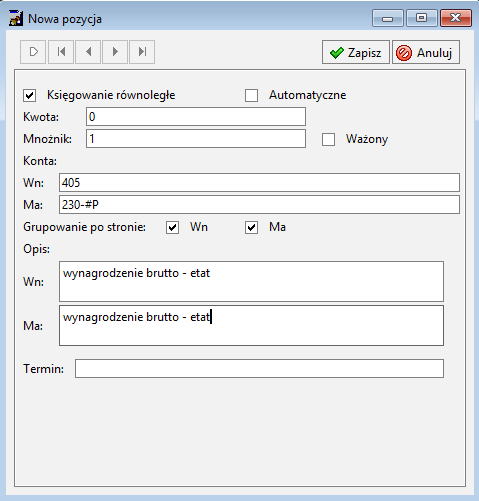Click the Nowa pozycja window app icon

[x=16, y=19]
